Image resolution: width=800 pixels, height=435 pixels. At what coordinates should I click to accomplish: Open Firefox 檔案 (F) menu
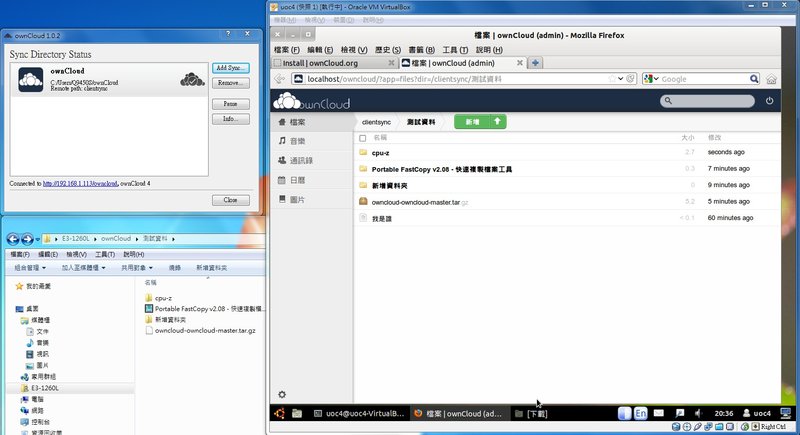287,49
